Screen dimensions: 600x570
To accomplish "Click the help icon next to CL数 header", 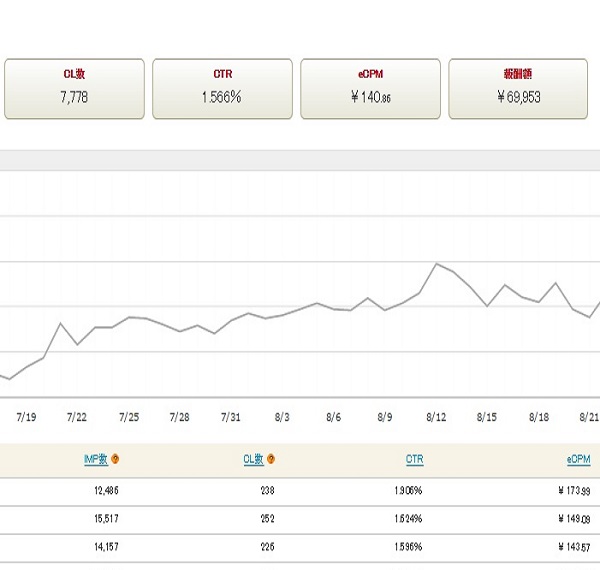I will click(x=271, y=459).
